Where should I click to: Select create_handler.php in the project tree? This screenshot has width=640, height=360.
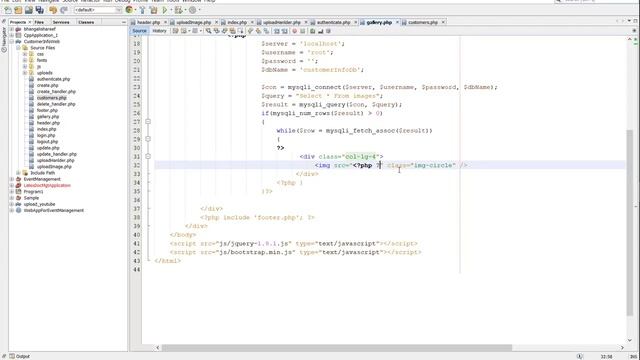[56, 91]
